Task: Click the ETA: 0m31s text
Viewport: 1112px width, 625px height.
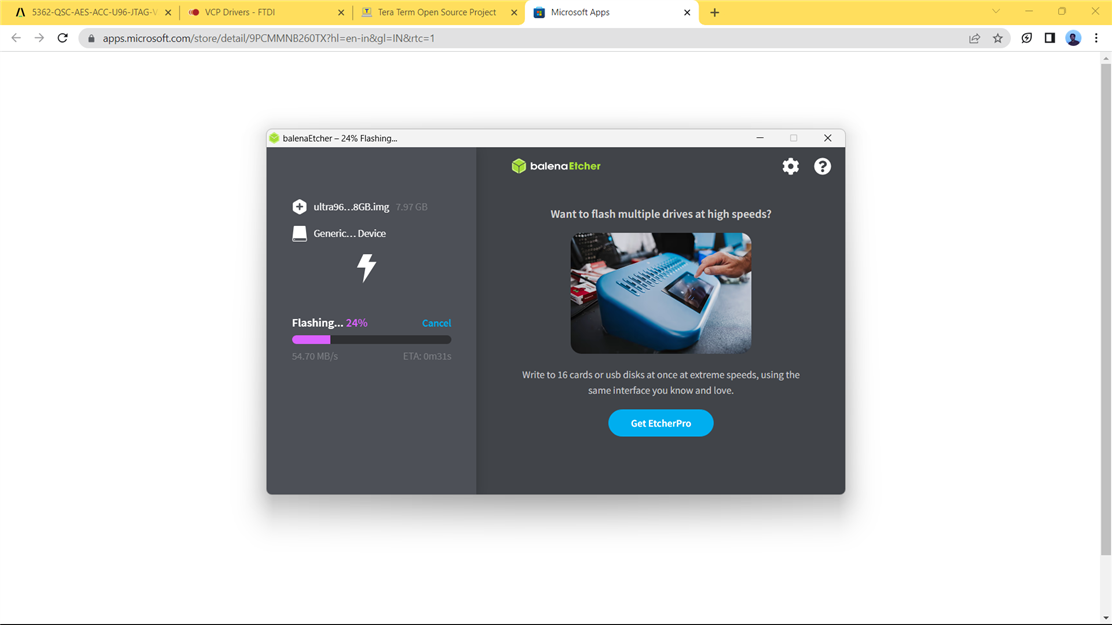Action: (427, 356)
